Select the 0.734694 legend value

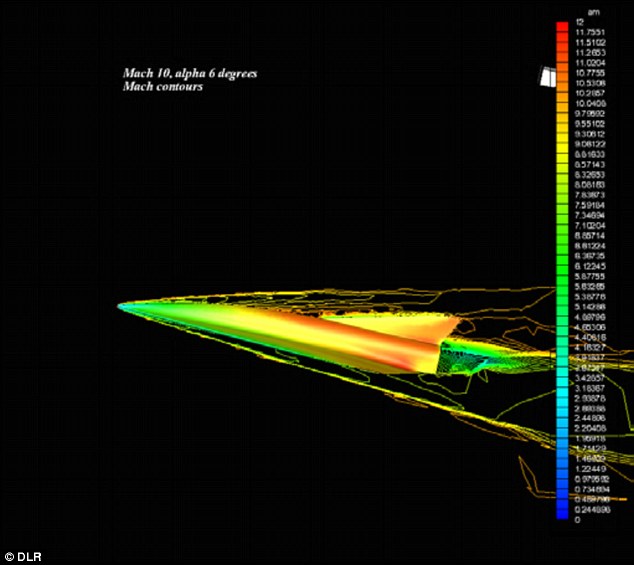[589, 489]
